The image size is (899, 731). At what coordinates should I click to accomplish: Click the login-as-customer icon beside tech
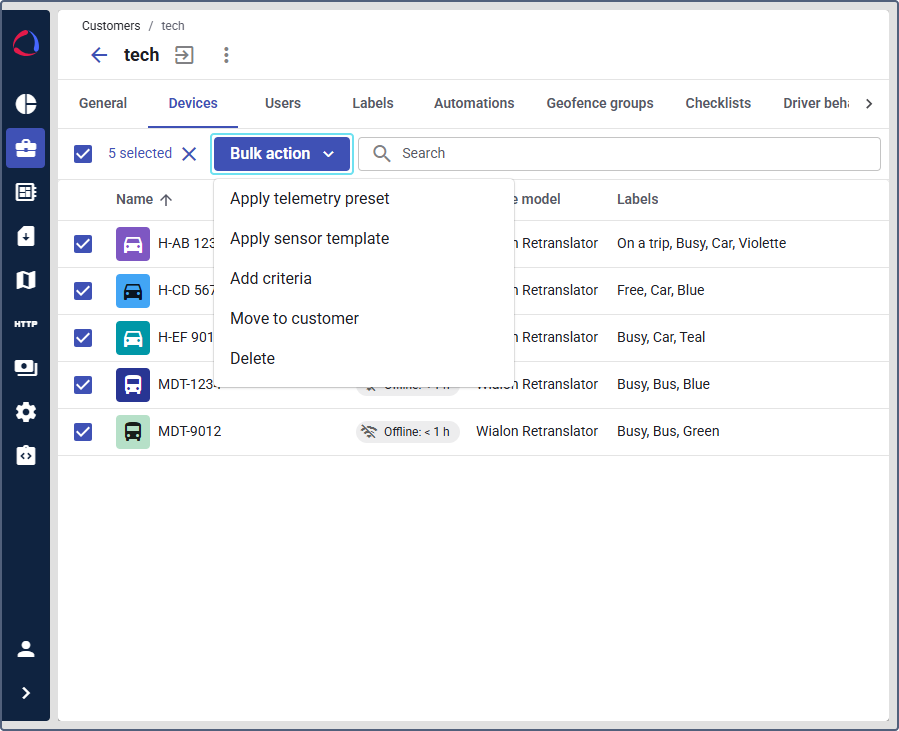(x=184, y=55)
